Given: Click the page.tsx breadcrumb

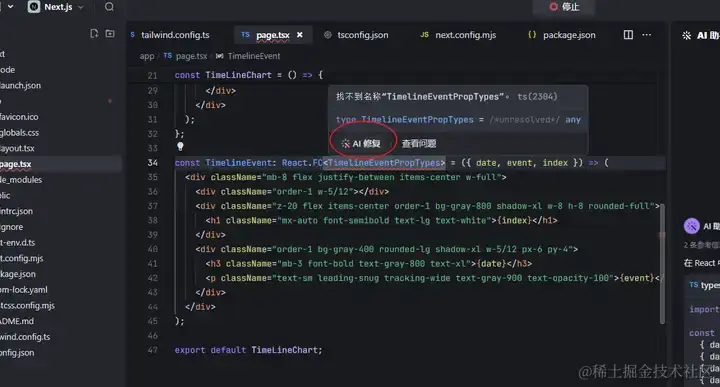Looking at the screenshot, I should pos(191,56).
